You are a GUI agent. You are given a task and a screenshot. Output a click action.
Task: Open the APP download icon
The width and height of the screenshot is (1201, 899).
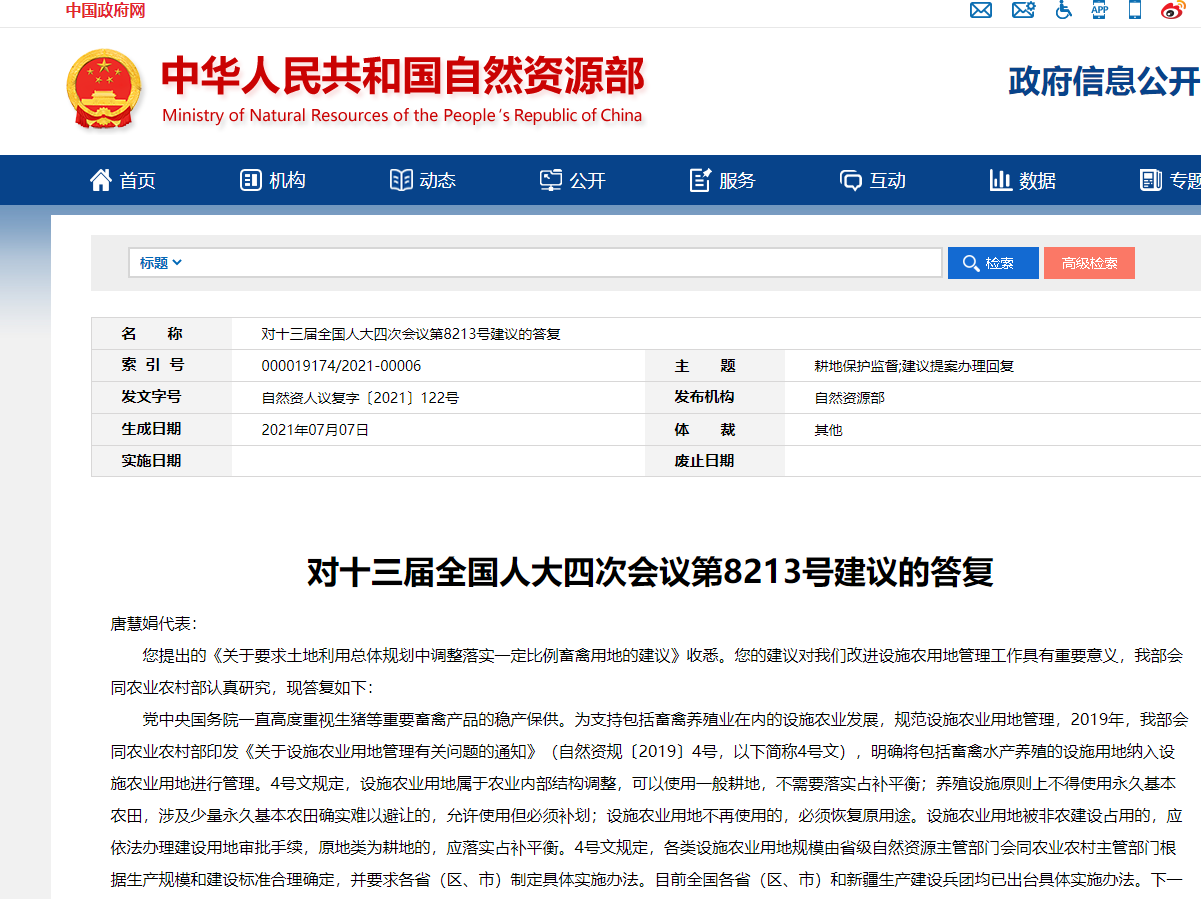point(1099,10)
